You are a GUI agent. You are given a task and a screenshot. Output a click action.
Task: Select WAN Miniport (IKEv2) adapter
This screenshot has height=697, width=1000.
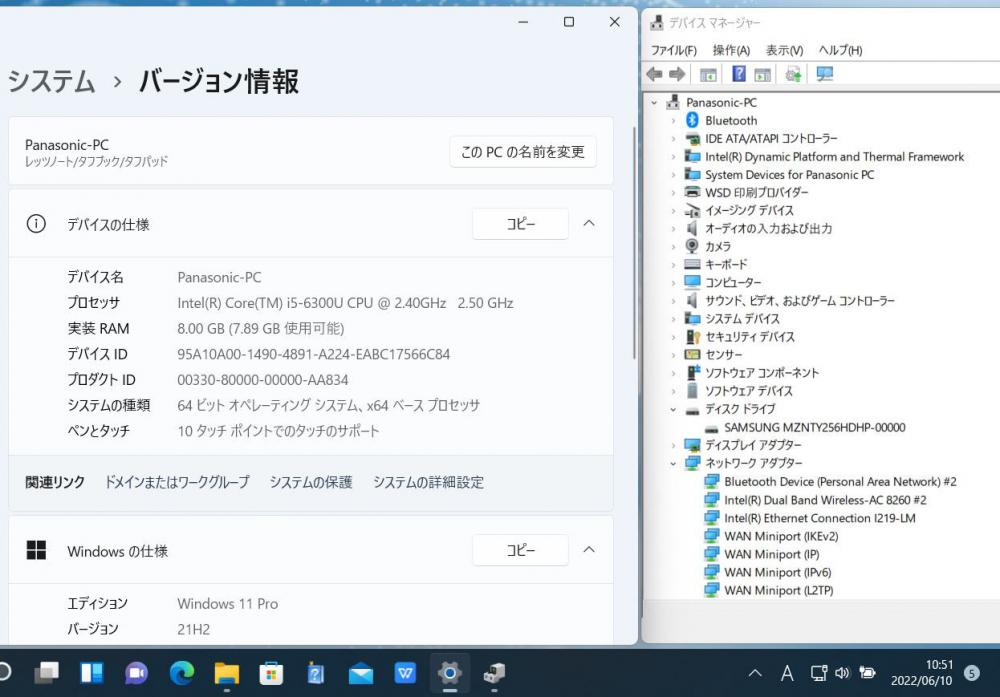click(x=781, y=536)
